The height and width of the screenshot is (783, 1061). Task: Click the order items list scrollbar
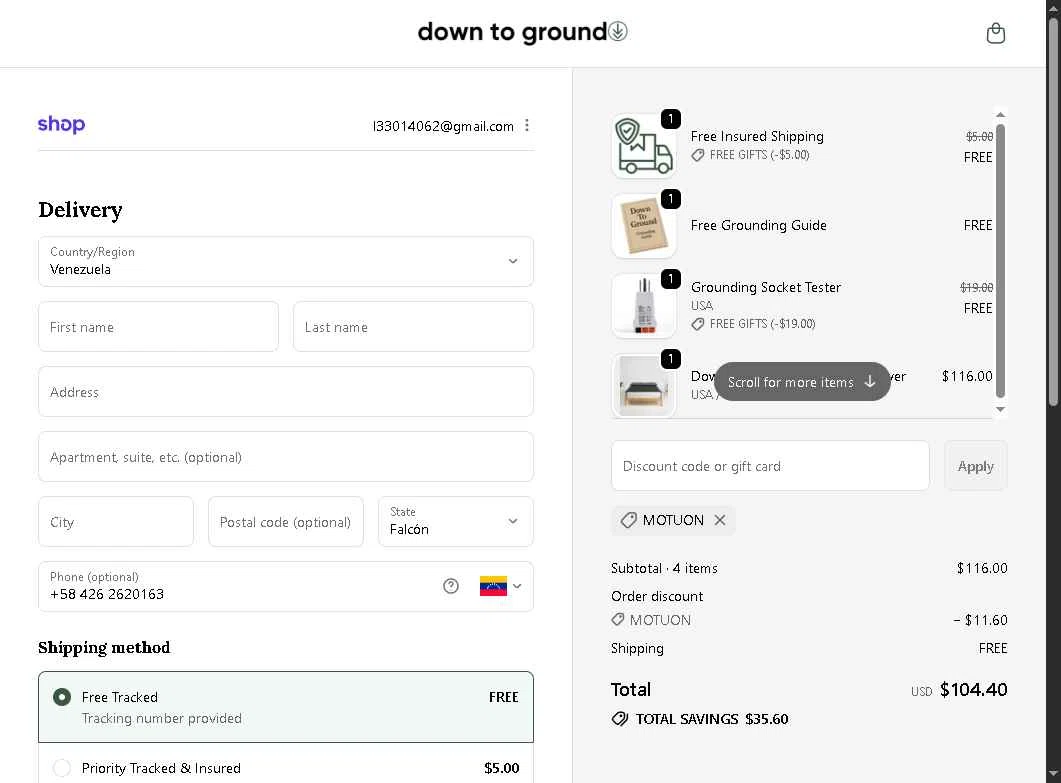coord(1000,261)
